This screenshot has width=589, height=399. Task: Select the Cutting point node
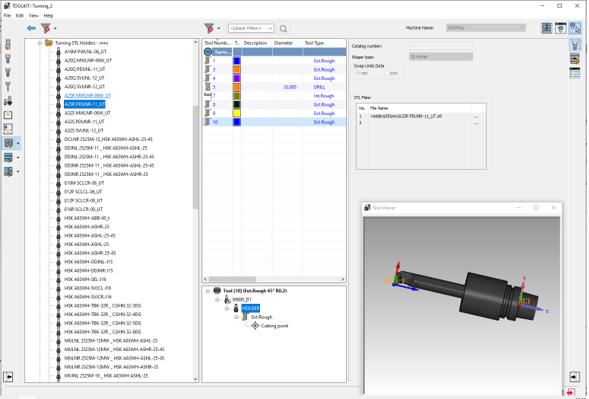tap(274, 326)
